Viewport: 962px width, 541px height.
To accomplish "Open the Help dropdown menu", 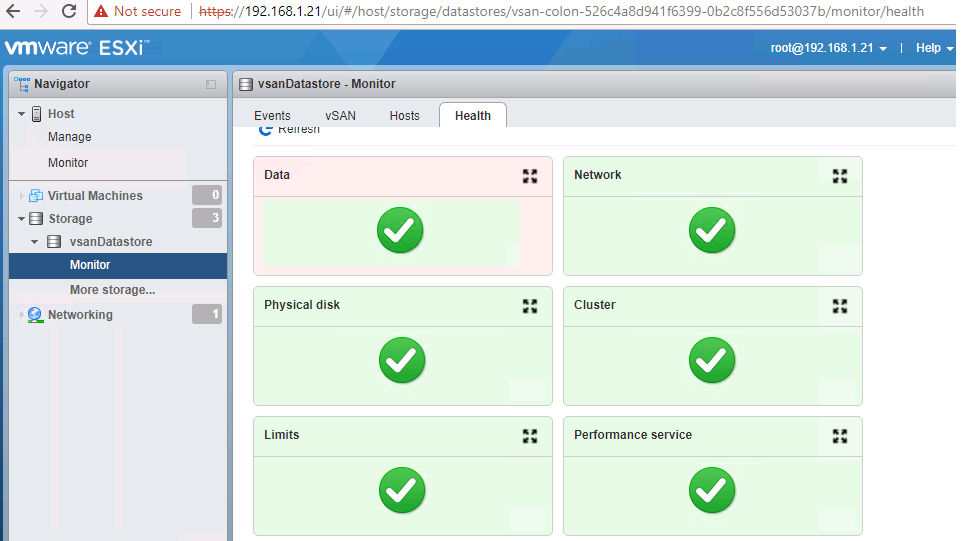I will (x=934, y=48).
